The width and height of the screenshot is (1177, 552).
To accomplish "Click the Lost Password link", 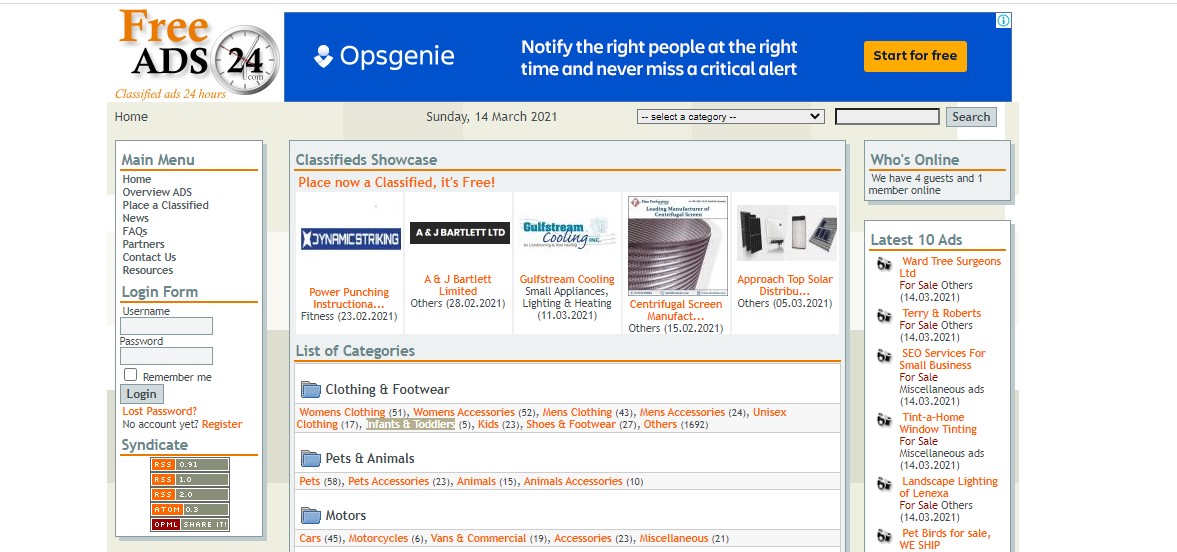I will click(159, 411).
